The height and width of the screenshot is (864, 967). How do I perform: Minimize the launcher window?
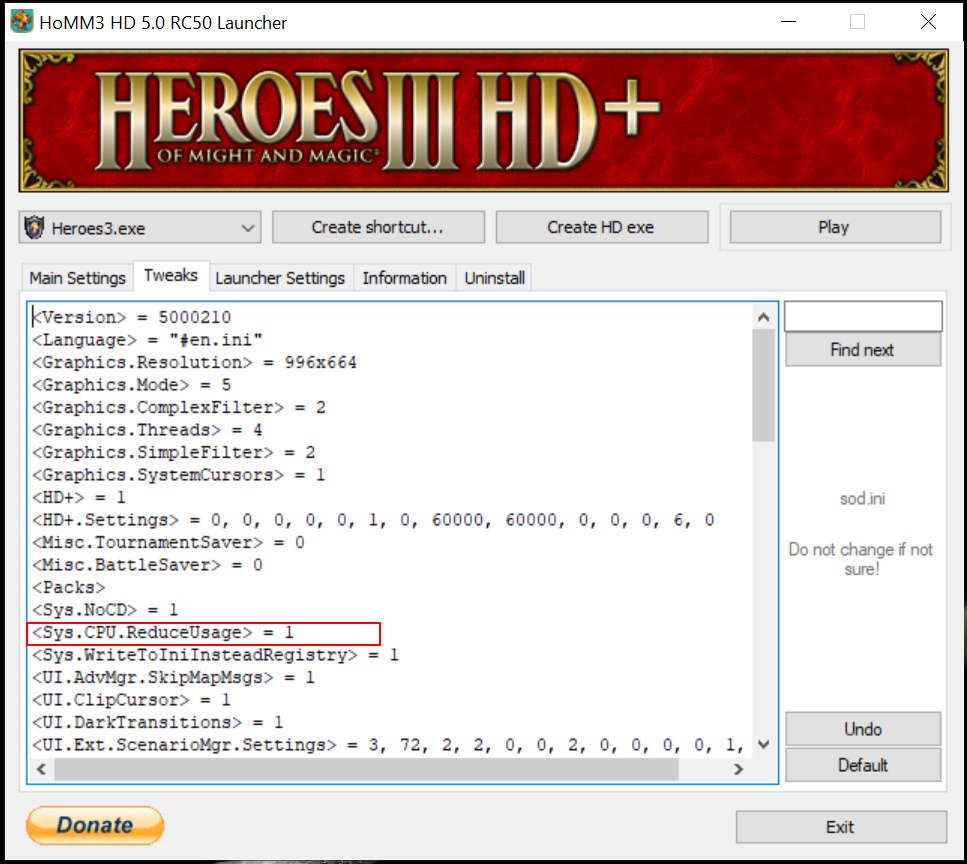(x=788, y=22)
